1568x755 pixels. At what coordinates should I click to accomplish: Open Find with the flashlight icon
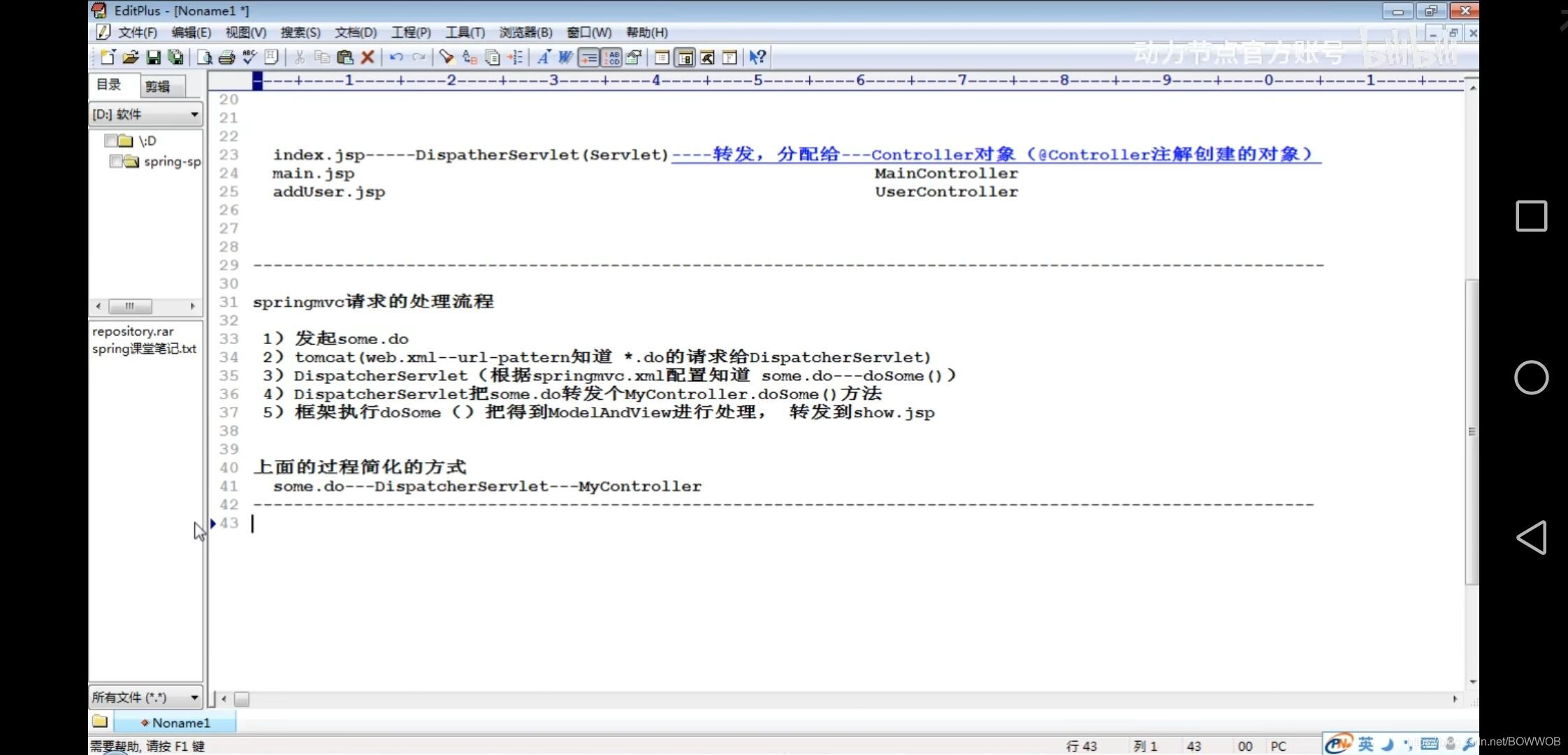coord(447,57)
